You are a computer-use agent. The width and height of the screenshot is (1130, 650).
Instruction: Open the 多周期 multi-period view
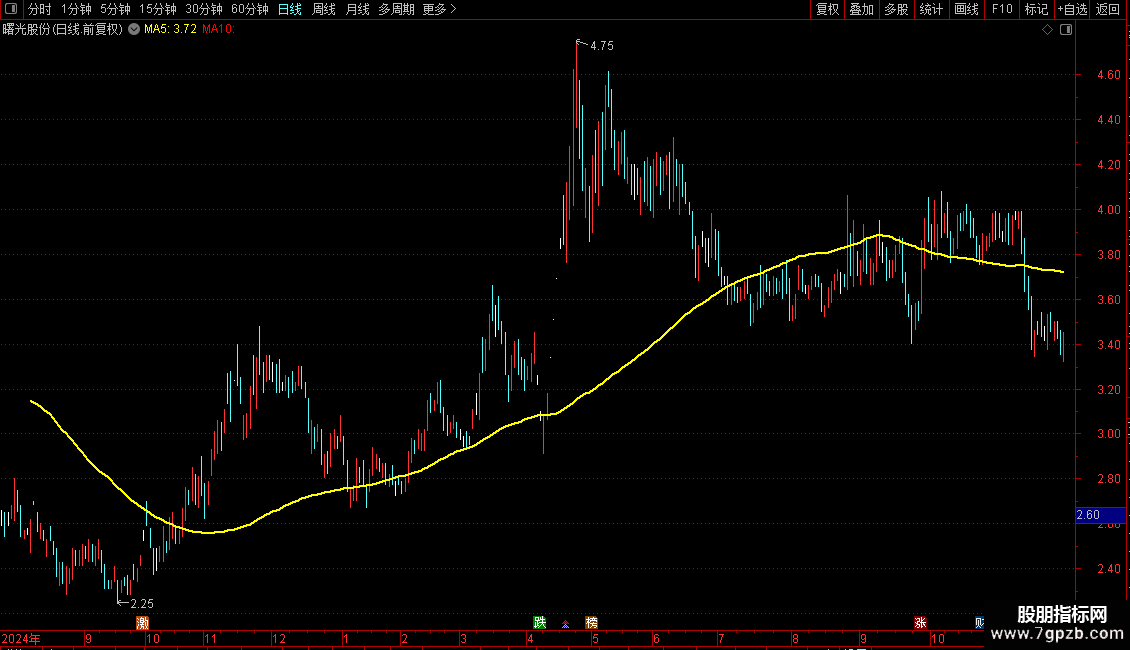coord(396,9)
